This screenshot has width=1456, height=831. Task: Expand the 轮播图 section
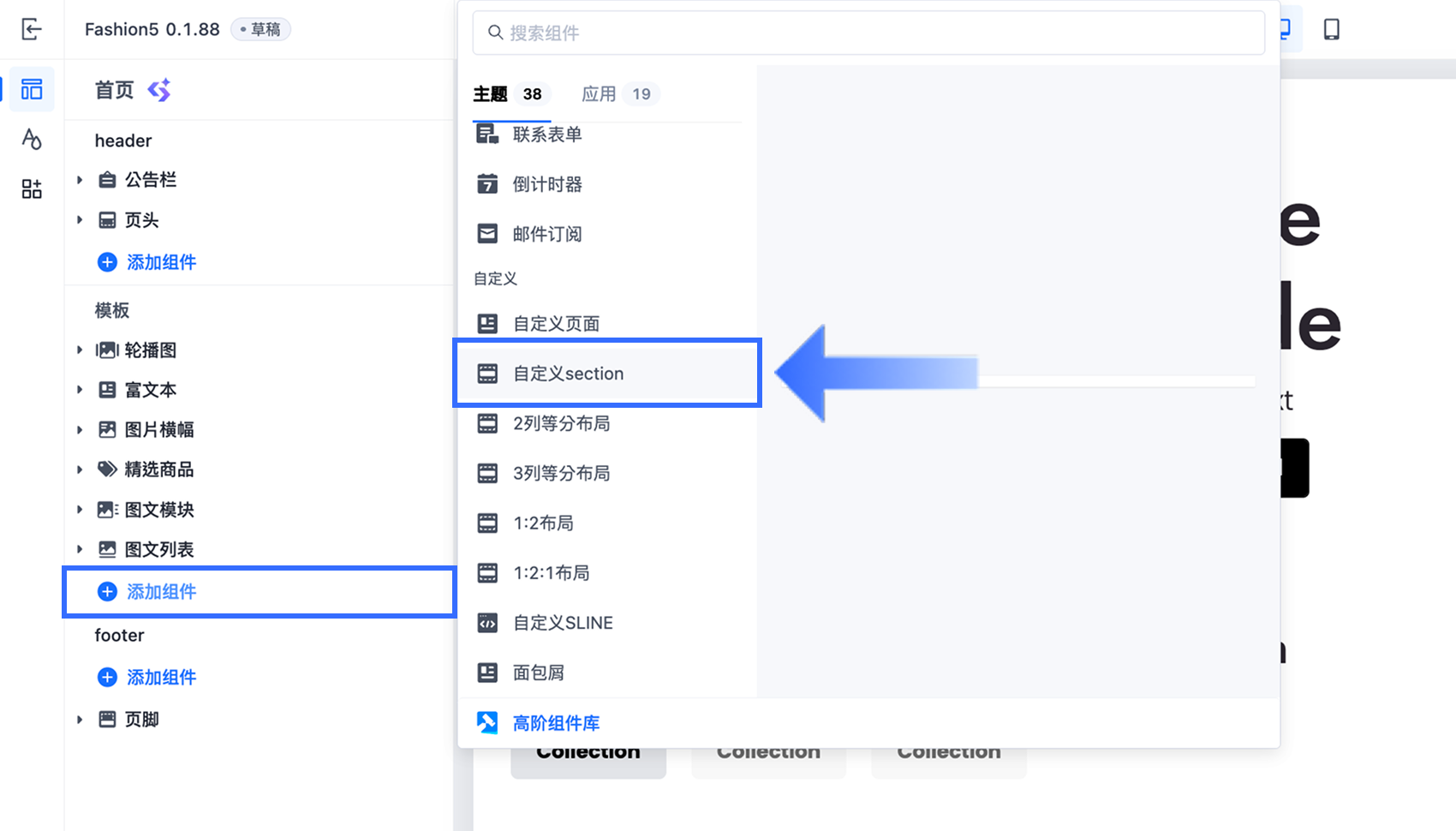[x=80, y=350]
